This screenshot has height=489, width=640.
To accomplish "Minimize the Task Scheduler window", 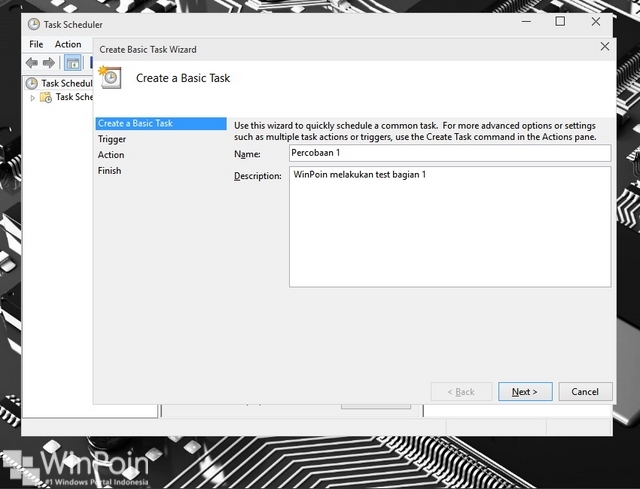I will (527, 22).
